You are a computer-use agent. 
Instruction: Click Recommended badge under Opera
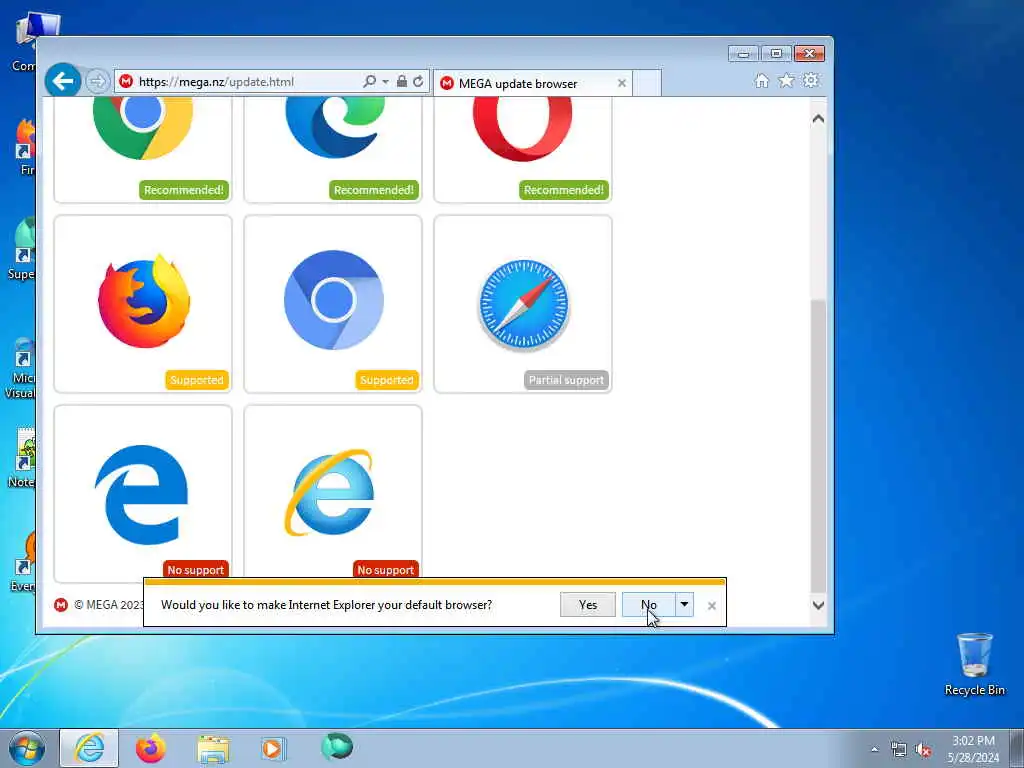(x=564, y=190)
